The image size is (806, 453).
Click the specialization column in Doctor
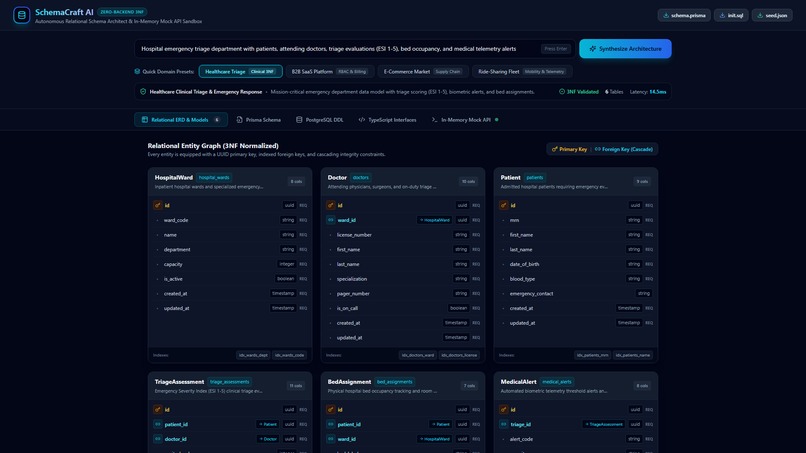tap(403, 279)
